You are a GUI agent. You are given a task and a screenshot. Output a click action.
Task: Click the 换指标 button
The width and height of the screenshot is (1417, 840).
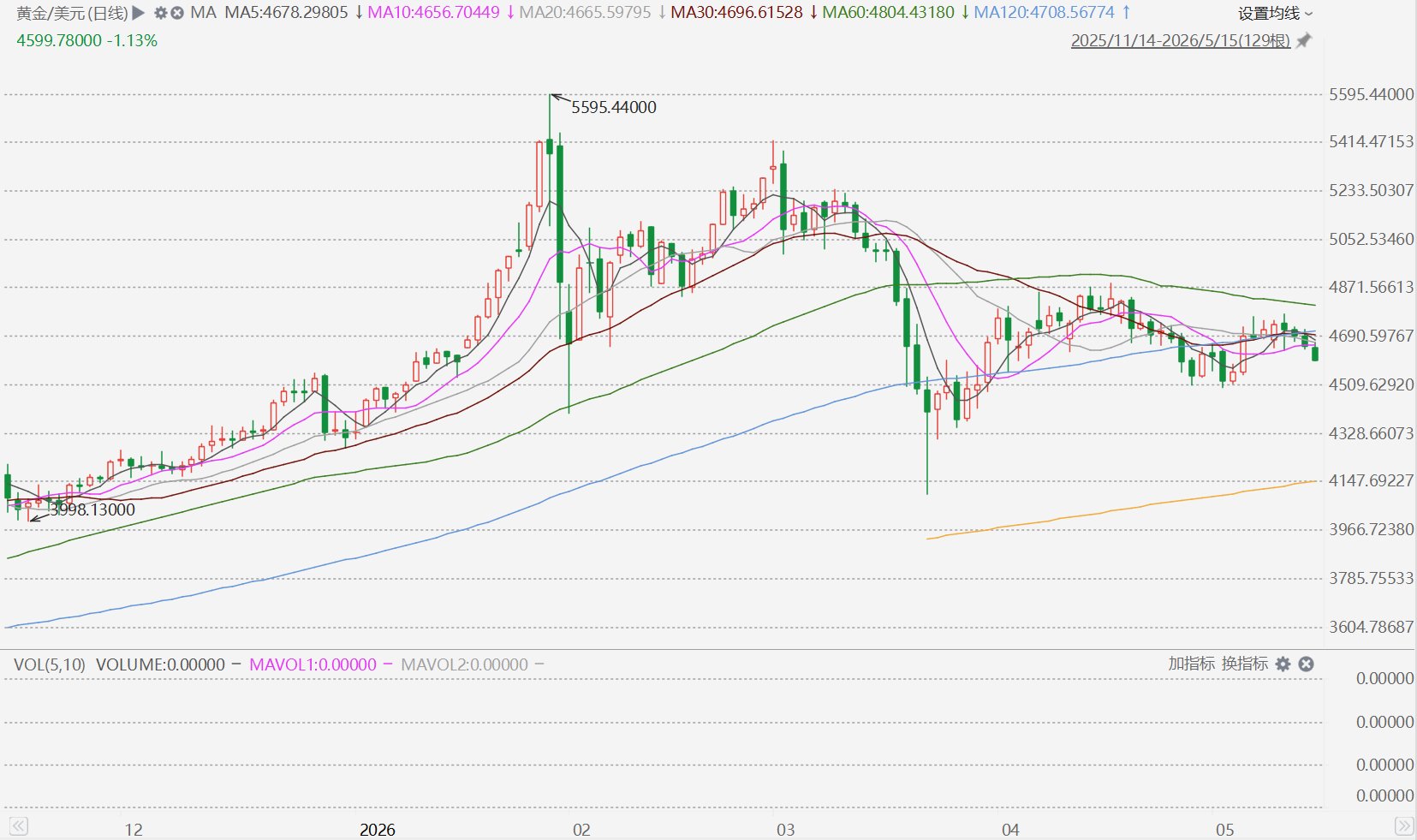tap(1245, 664)
